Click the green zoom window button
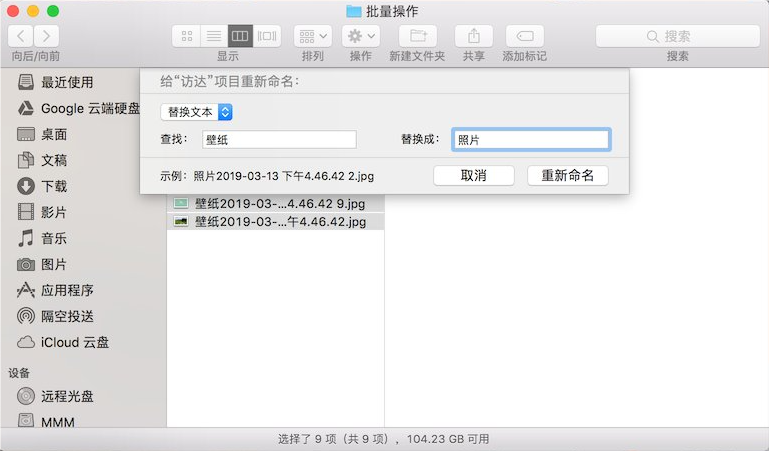This screenshot has width=769, height=451. click(53, 11)
